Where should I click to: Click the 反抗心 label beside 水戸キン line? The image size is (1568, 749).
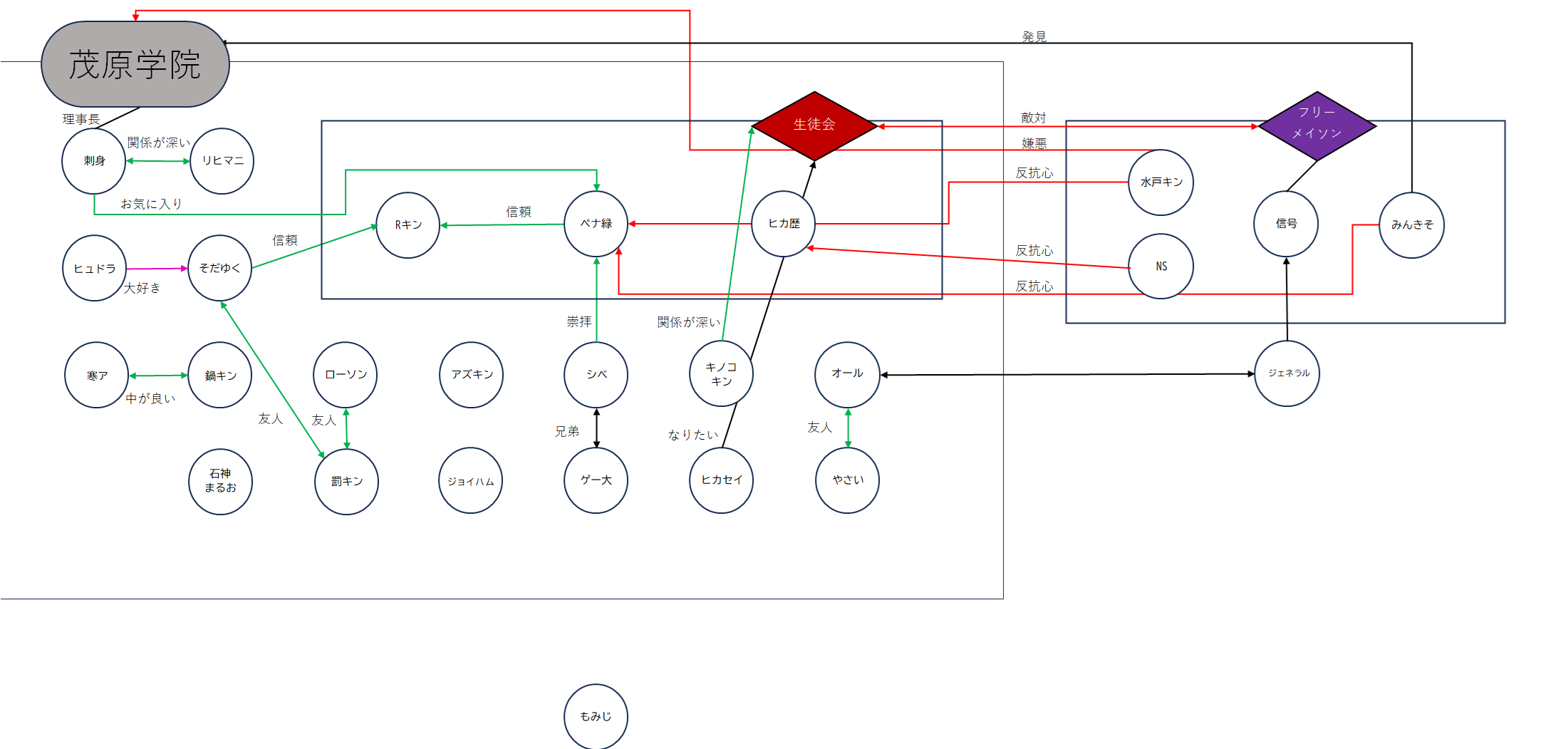coord(1034,173)
